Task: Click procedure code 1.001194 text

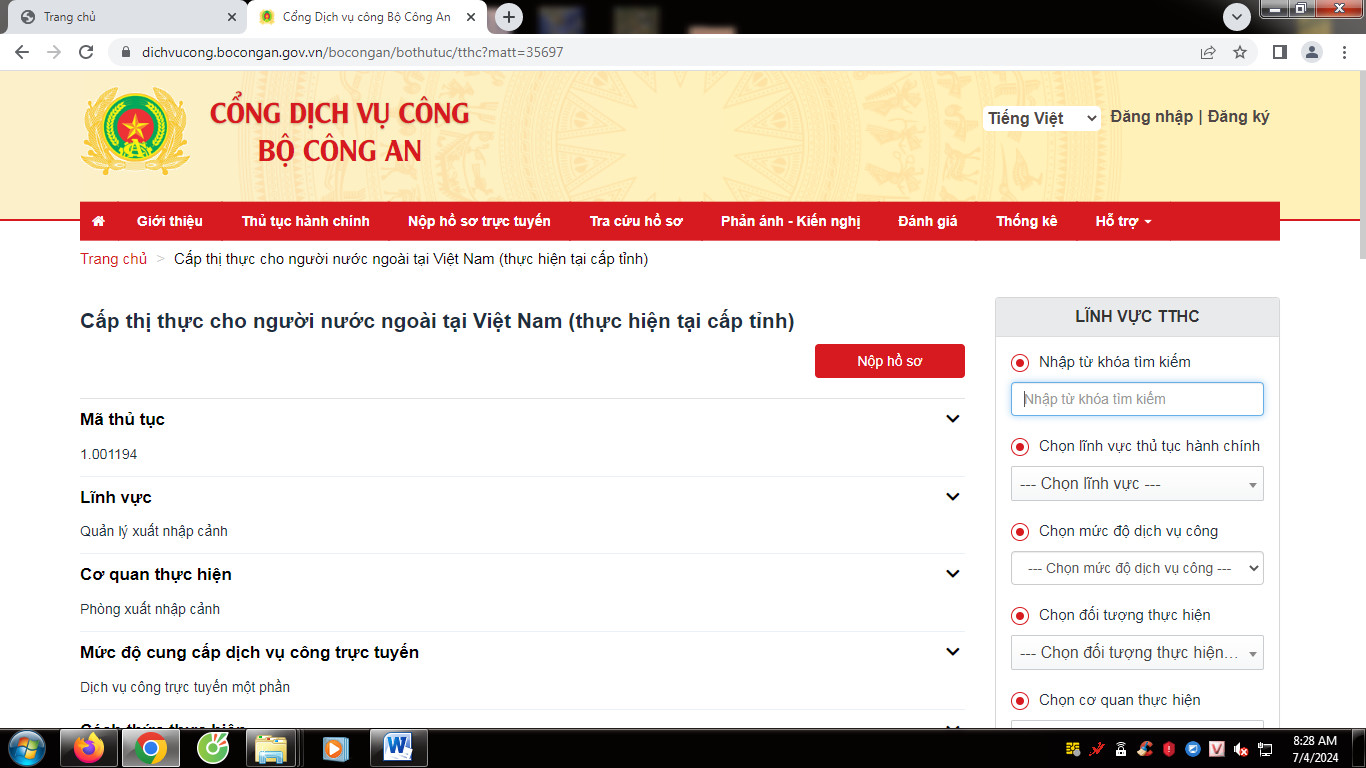Action: [x=109, y=455]
